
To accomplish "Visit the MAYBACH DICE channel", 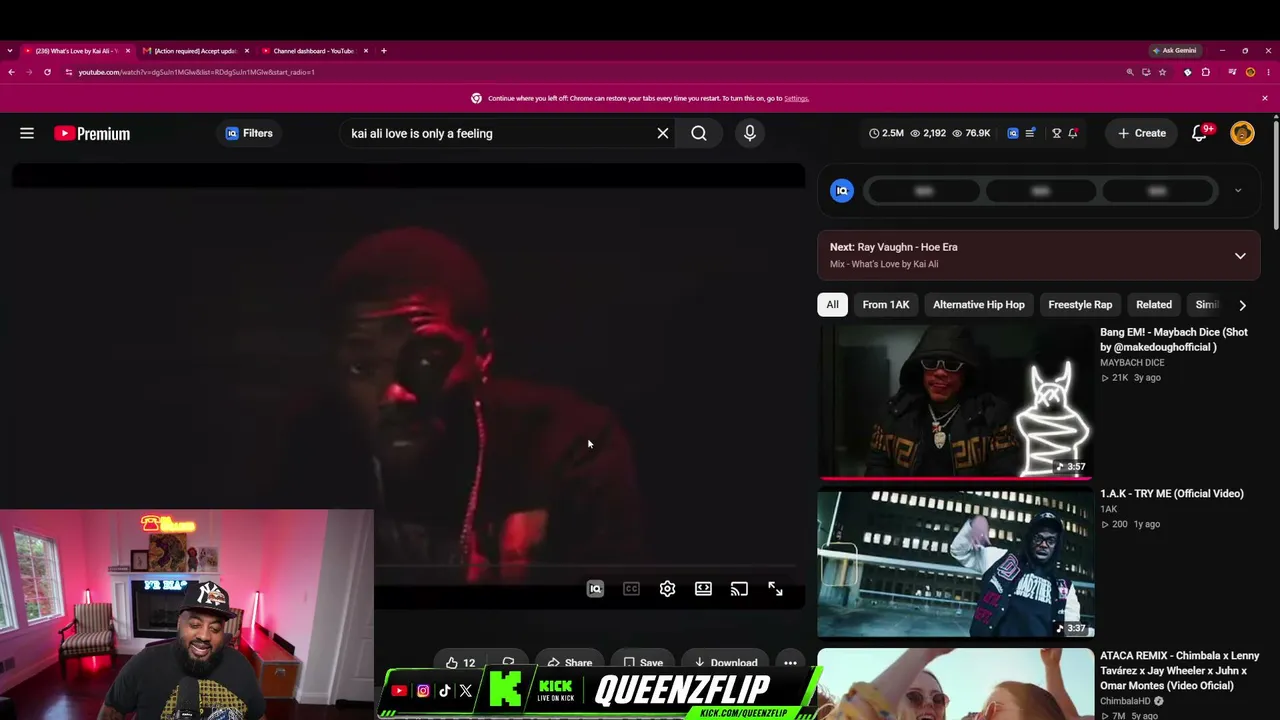I will pos(1132,363).
